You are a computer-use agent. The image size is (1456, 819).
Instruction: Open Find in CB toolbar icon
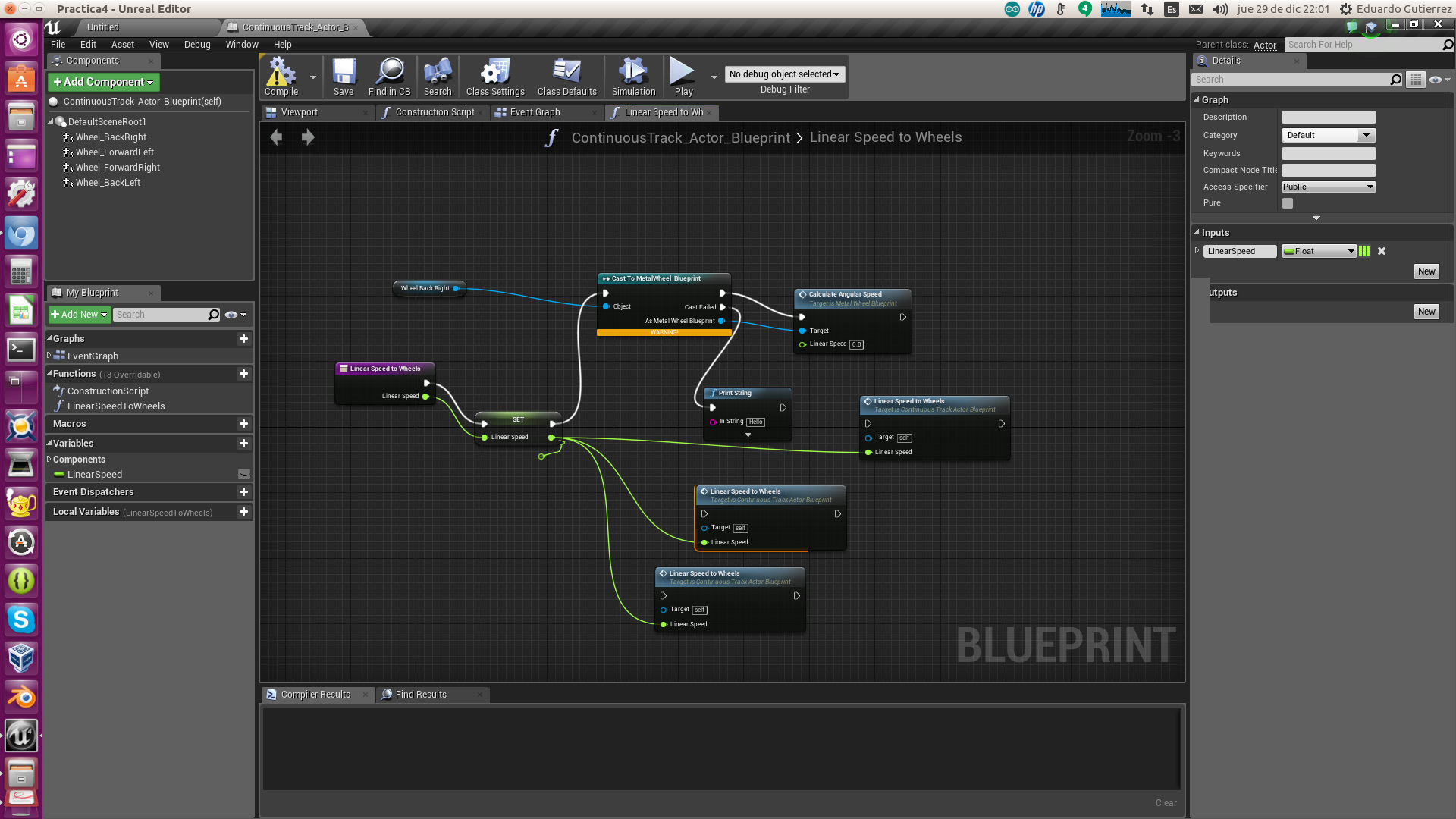(389, 76)
